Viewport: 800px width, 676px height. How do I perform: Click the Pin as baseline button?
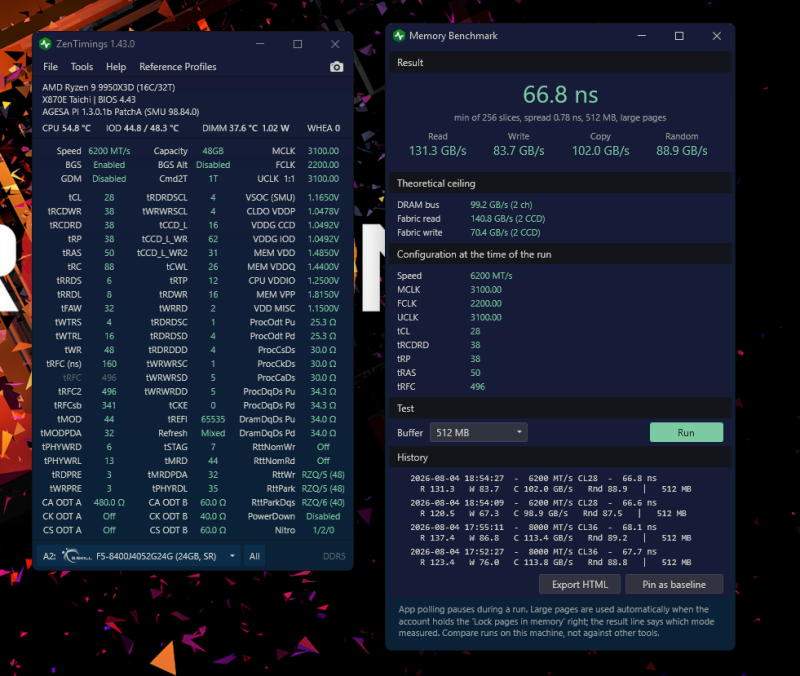tap(674, 584)
